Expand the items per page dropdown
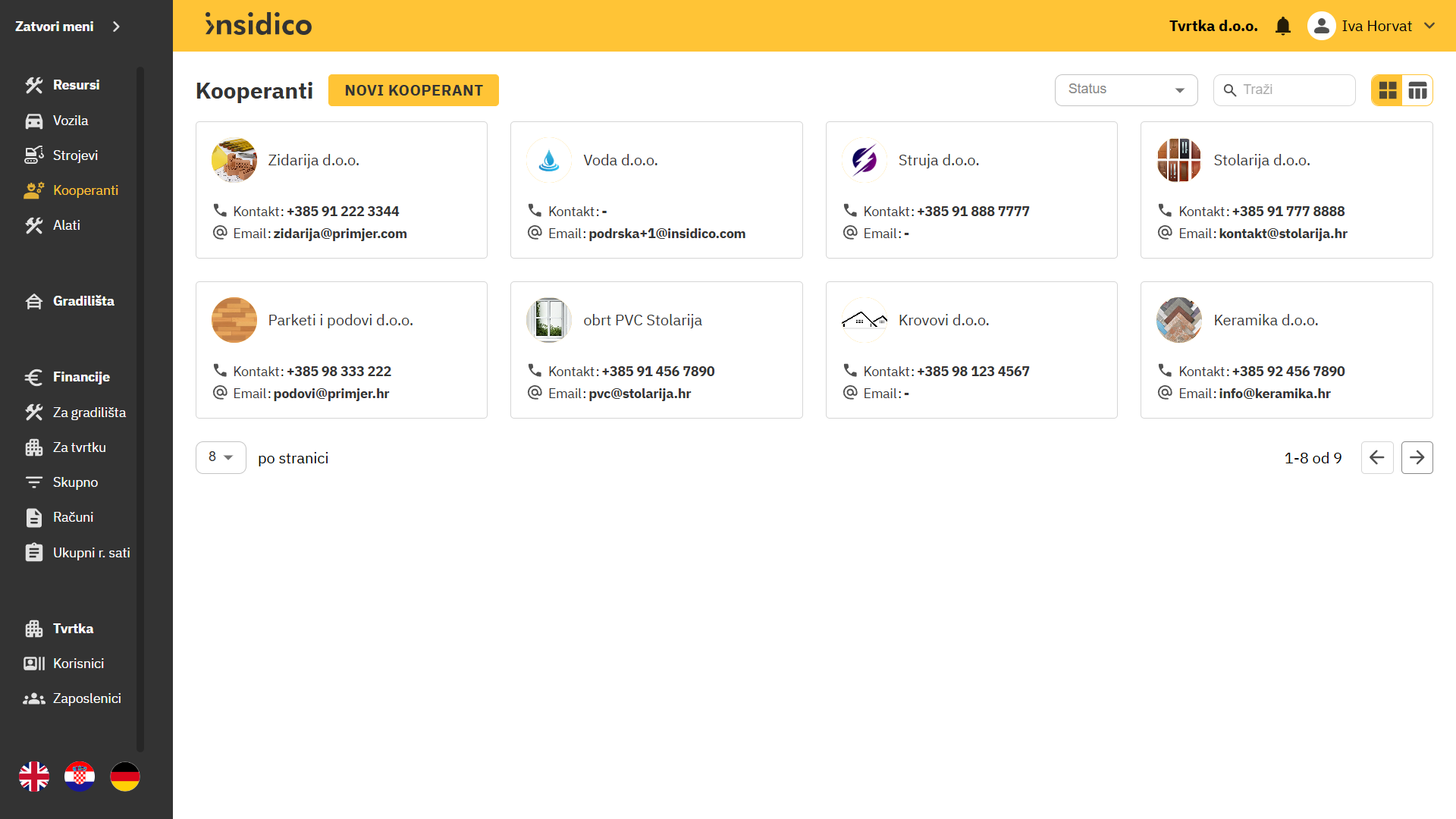 click(x=221, y=457)
